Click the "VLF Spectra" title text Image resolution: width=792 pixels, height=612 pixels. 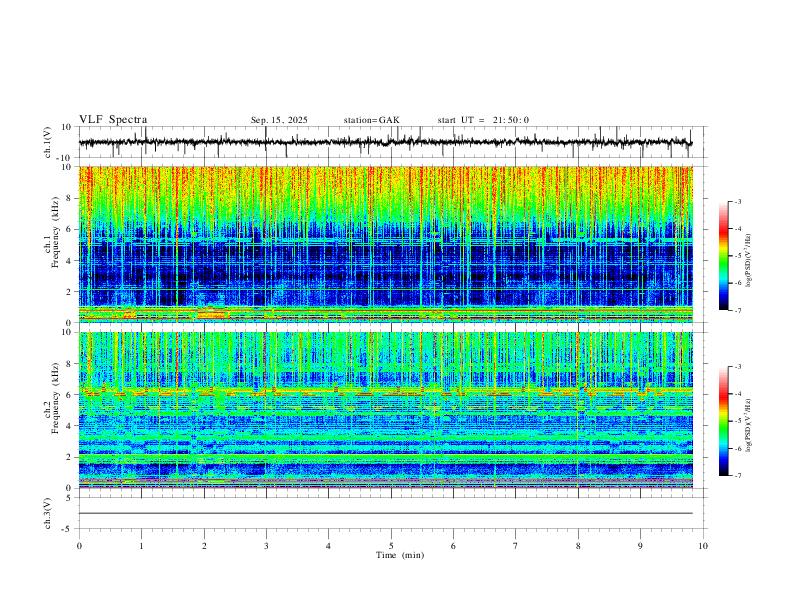coord(113,120)
